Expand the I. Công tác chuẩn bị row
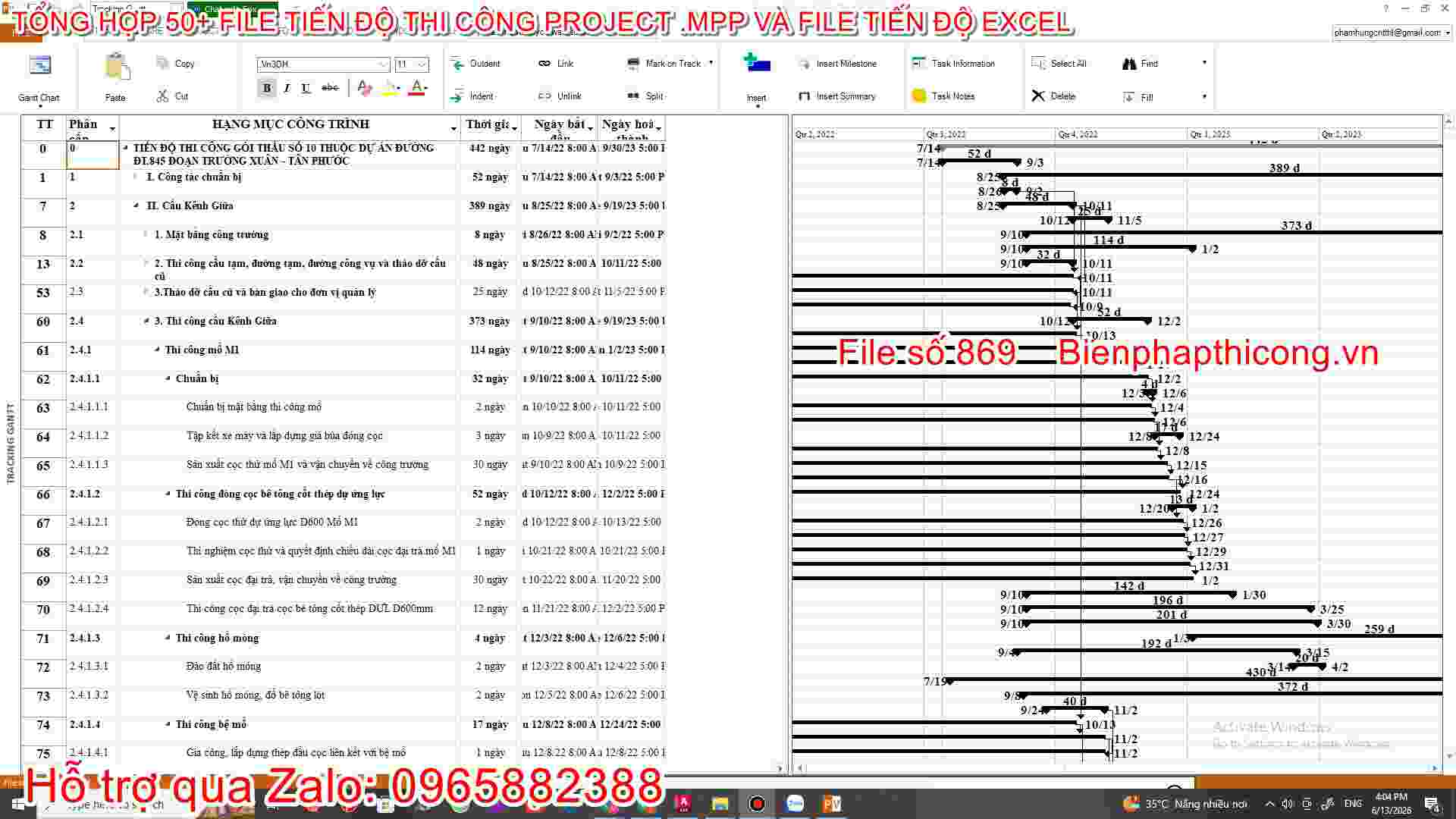 (x=135, y=177)
